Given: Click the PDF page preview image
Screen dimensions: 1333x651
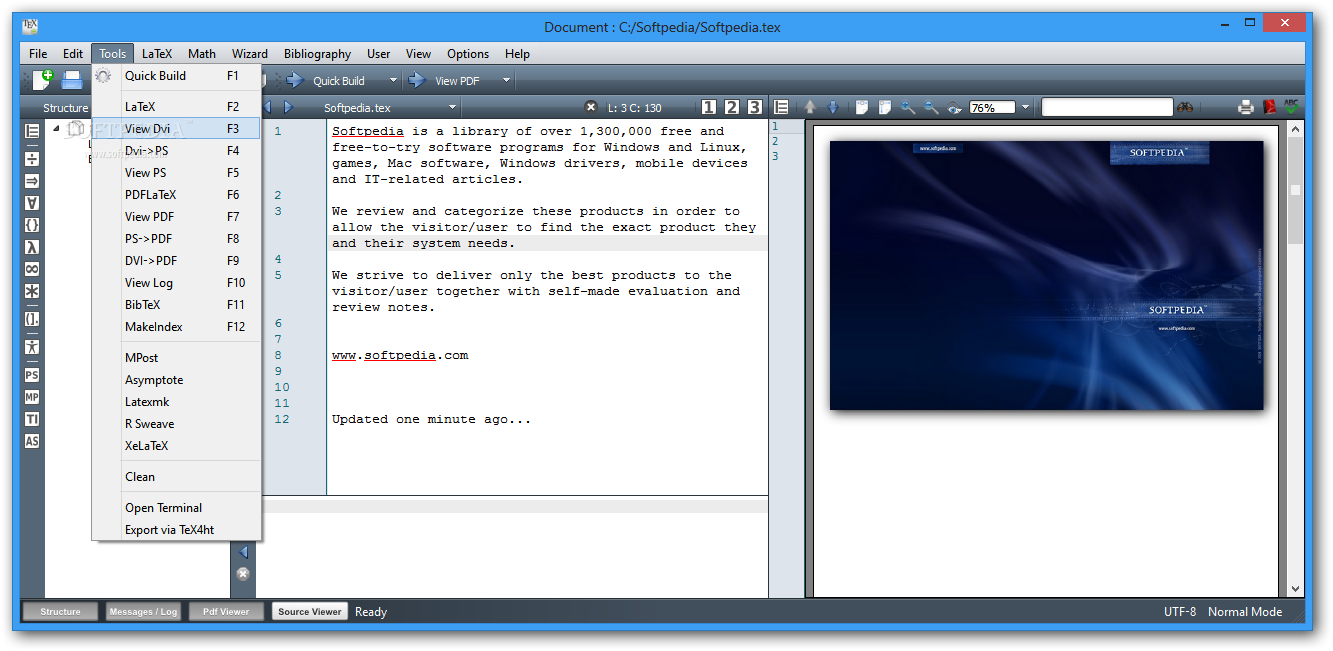Looking at the screenshot, I should point(1046,275).
